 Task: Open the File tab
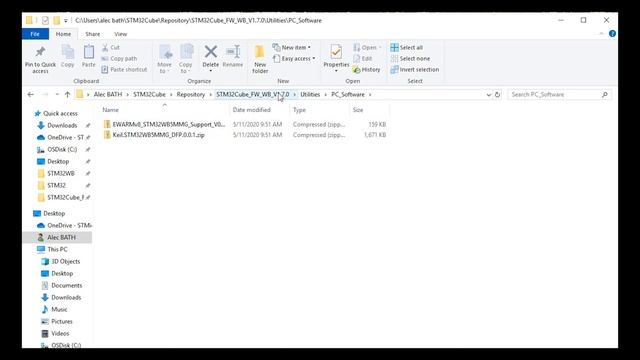pyautogui.click(x=35, y=34)
